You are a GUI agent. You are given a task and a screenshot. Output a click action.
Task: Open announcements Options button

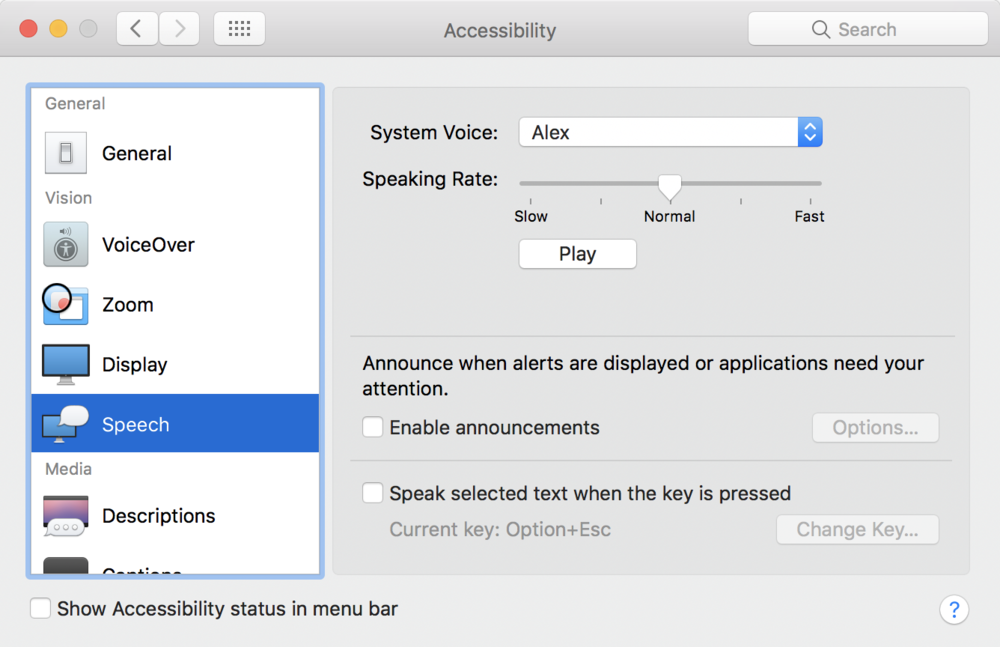(x=875, y=428)
